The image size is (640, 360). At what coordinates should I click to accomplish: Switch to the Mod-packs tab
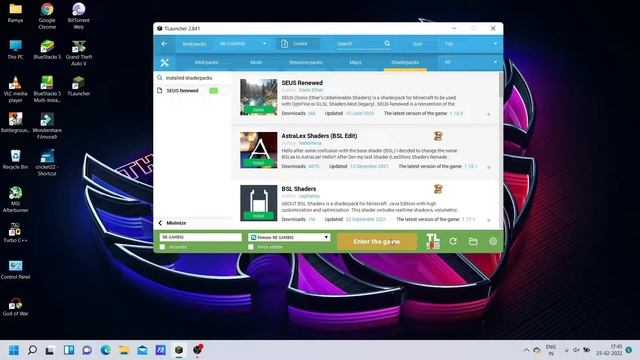[x=207, y=62]
